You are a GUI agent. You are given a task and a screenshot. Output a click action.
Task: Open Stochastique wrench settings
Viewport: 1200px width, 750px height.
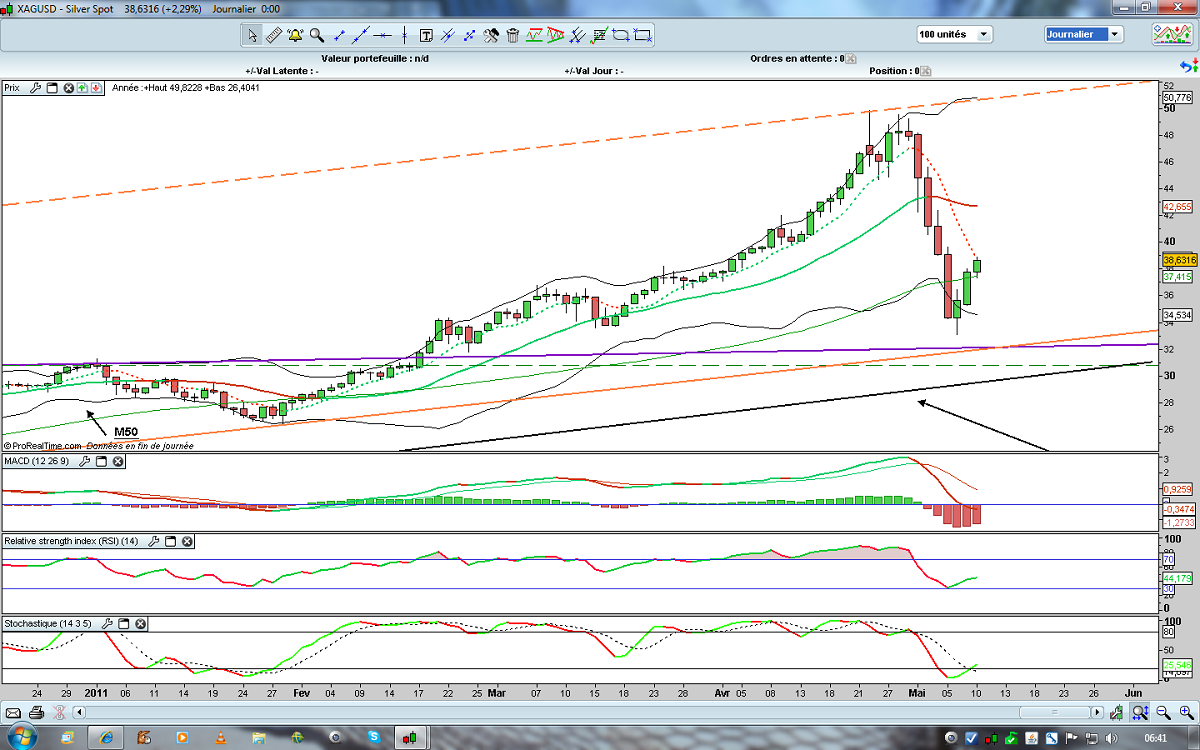[108, 623]
